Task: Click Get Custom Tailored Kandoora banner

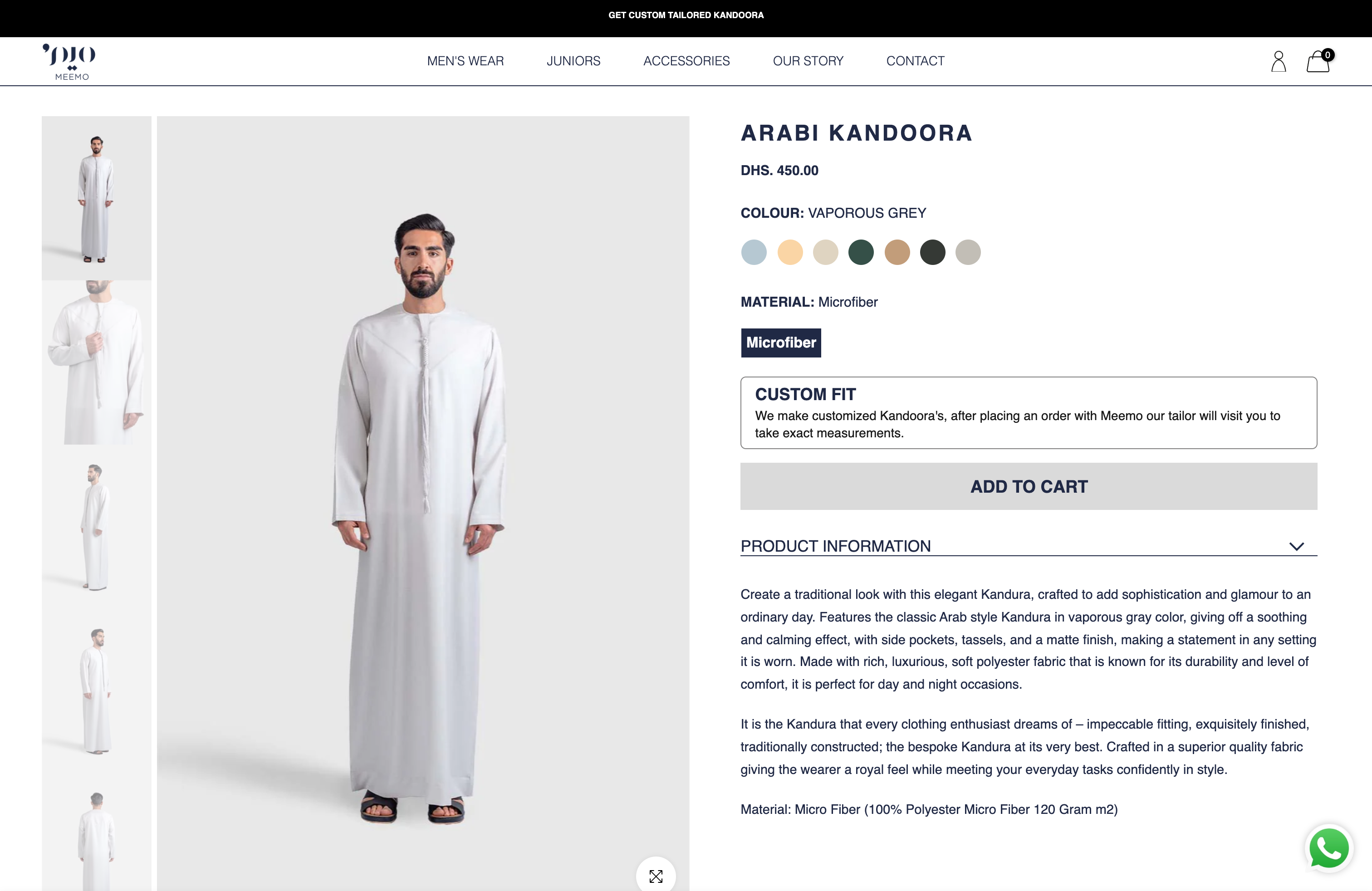Action: [x=686, y=15]
